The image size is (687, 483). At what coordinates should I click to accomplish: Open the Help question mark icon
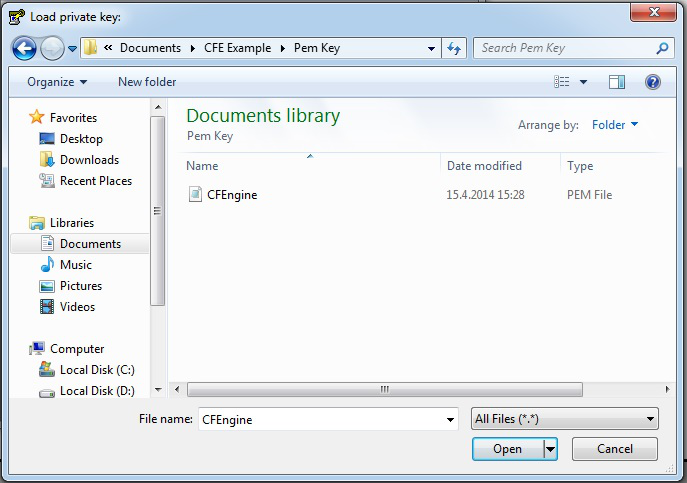(x=652, y=82)
